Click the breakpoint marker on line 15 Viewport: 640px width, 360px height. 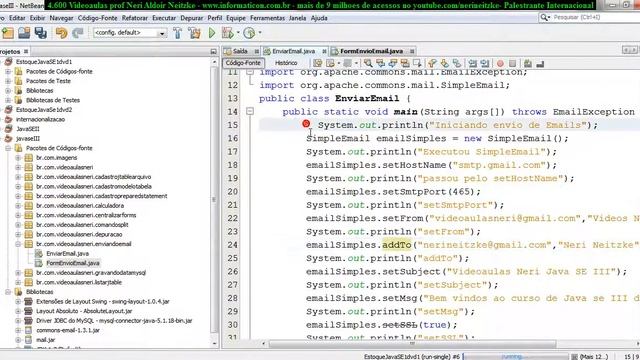[306, 124]
